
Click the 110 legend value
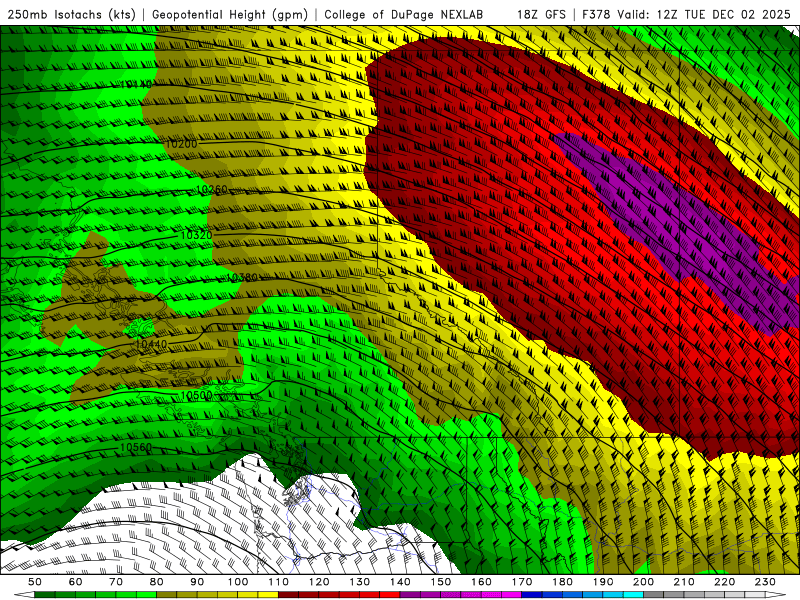click(279, 582)
